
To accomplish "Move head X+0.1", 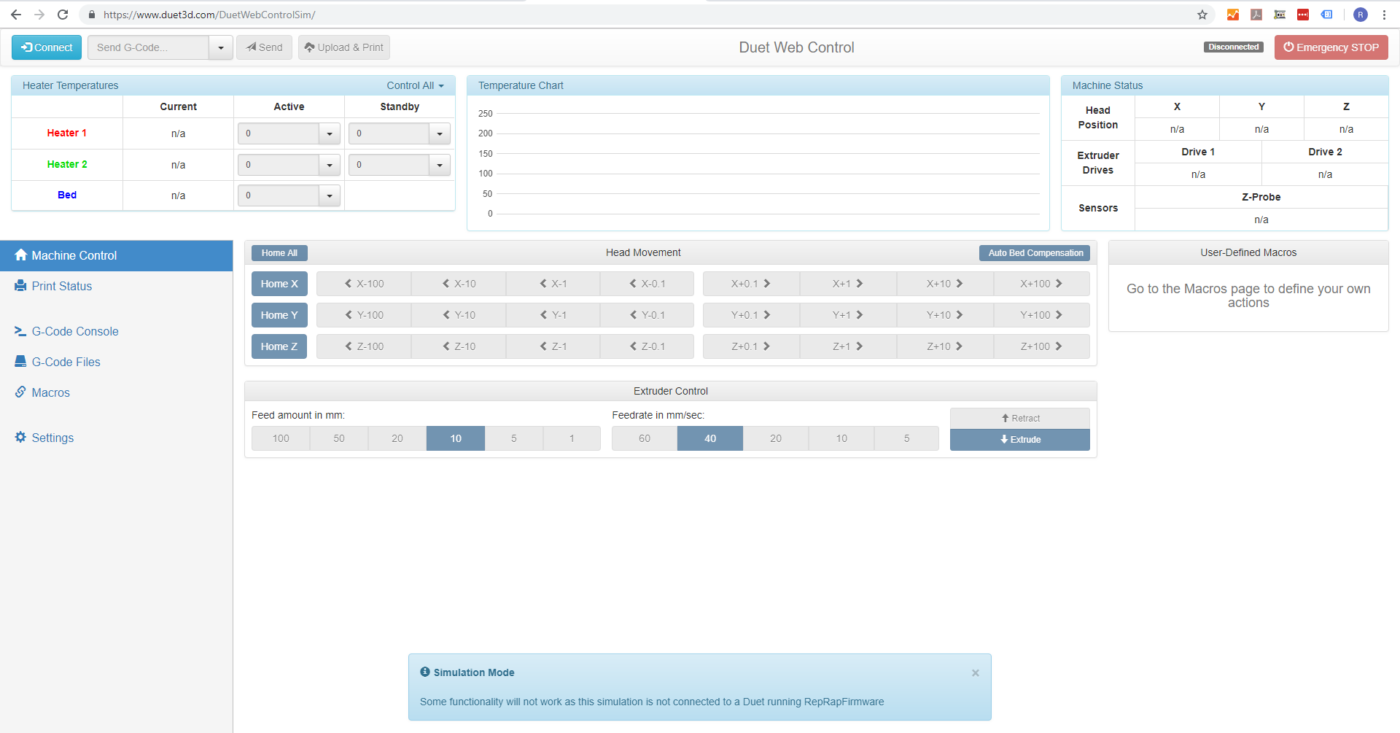I will pos(751,284).
